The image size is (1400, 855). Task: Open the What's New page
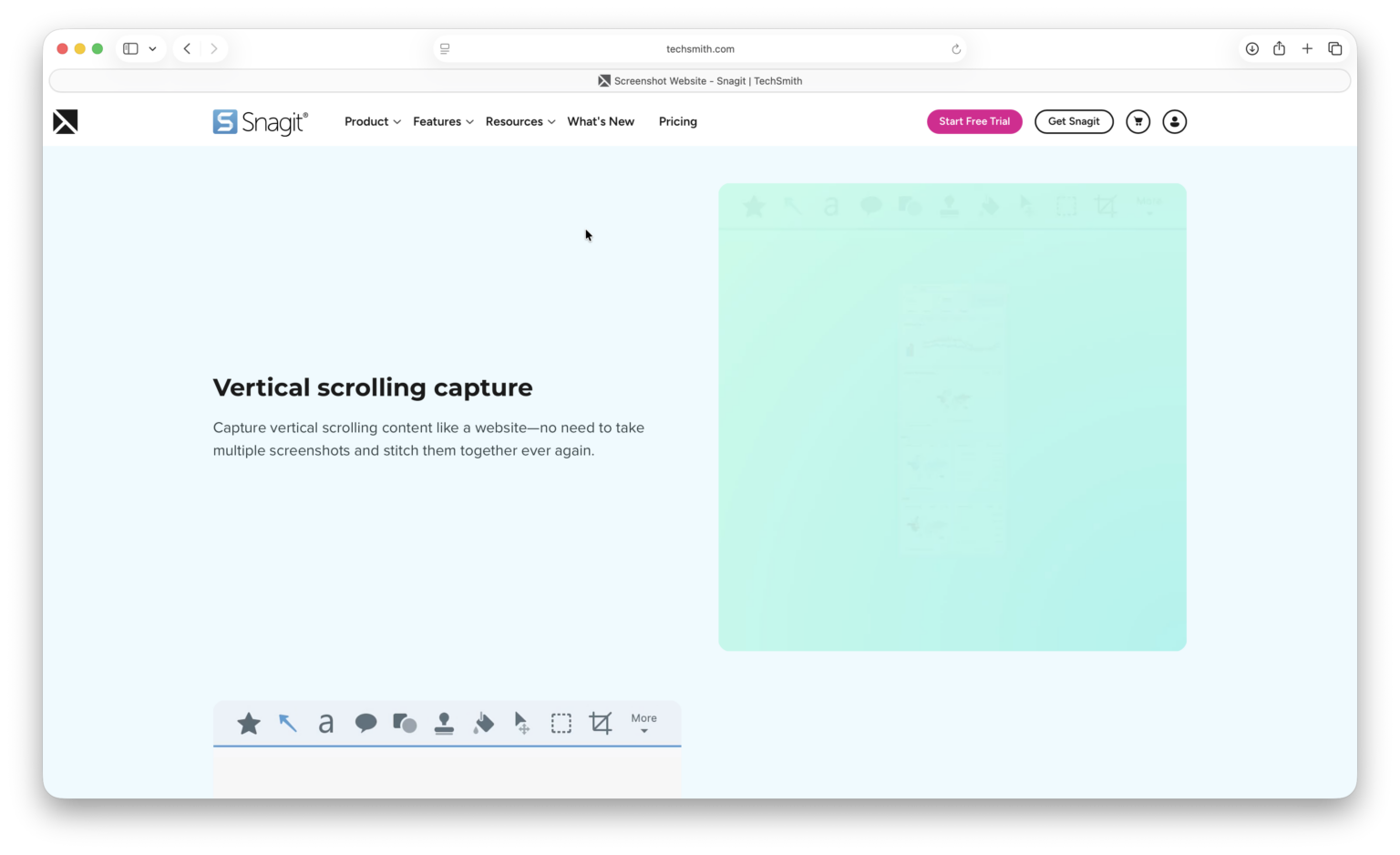(601, 121)
